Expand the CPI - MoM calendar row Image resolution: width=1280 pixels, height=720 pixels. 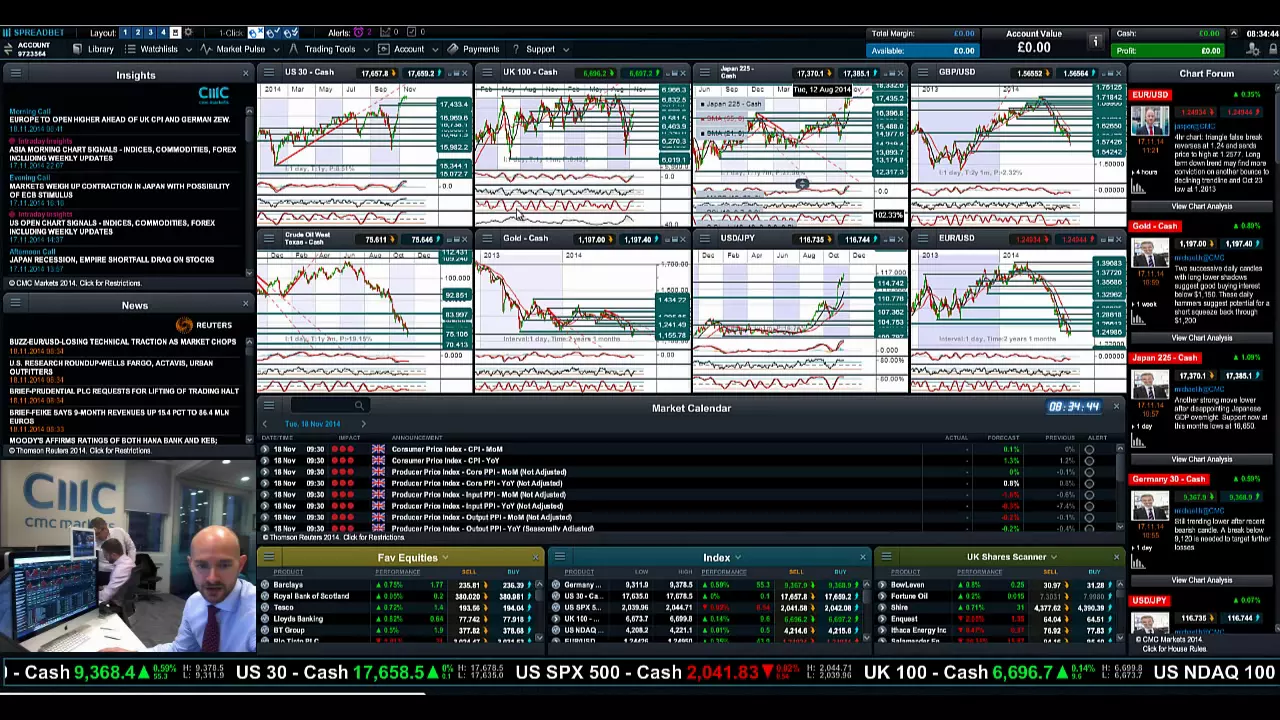click(265, 449)
